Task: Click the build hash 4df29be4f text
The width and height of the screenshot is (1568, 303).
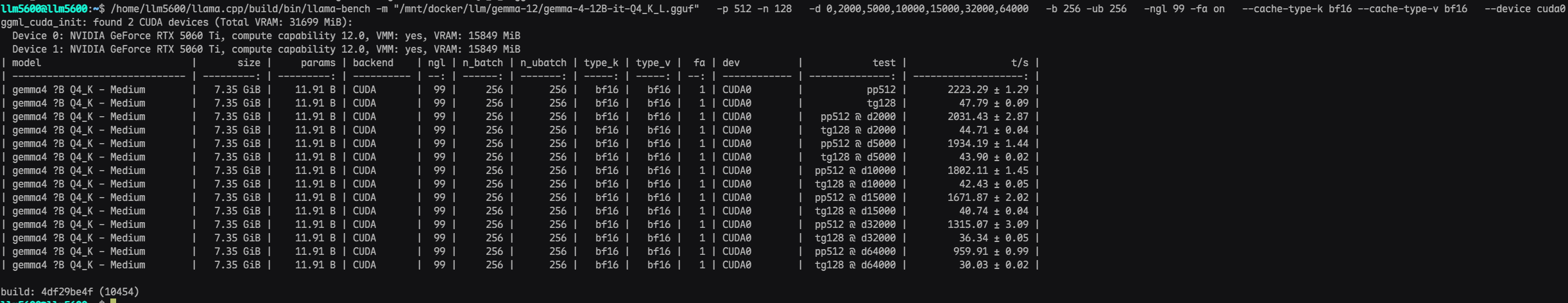Action: (x=67, y=292)
